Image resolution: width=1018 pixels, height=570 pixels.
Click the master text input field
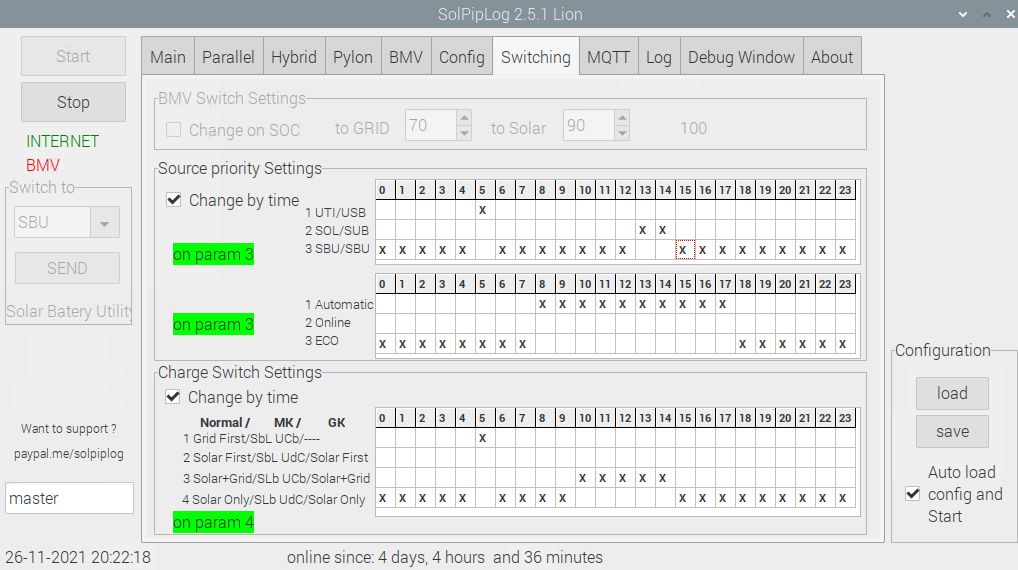[69, 498]
